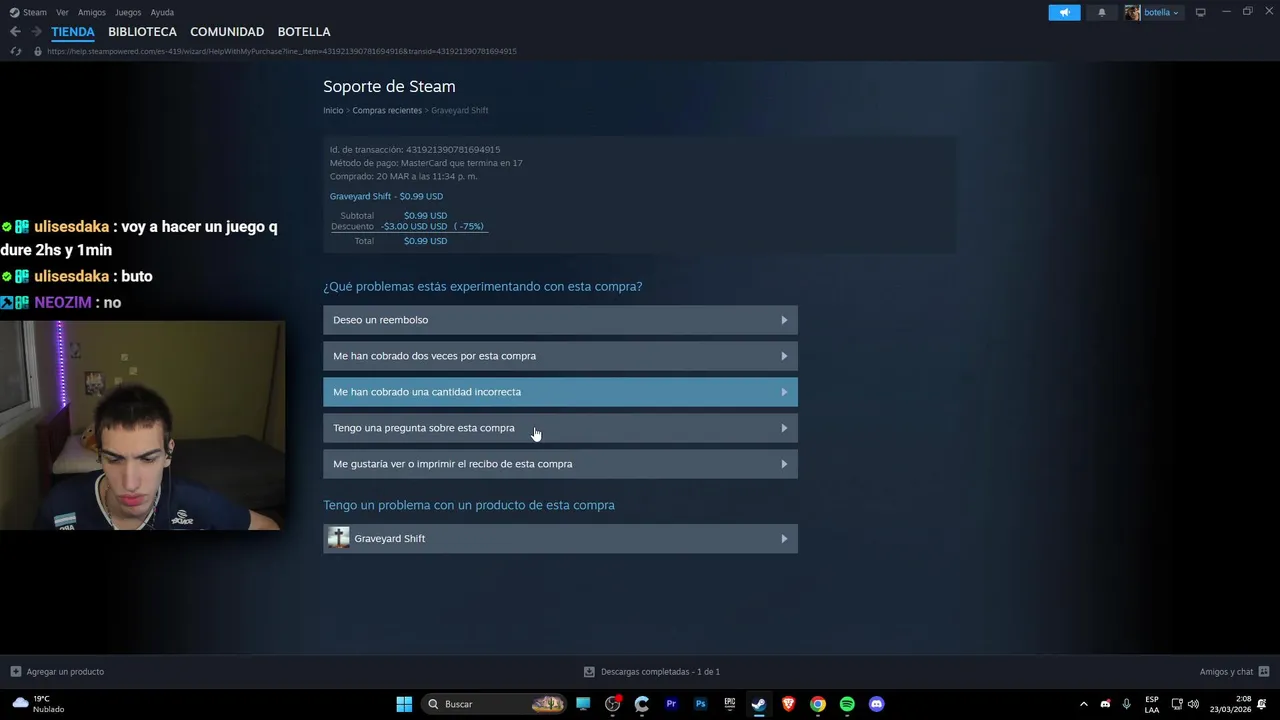Open the clock showing 2:08 23/03/2026
The image size is (1280, 720).
[x=1230, y=704]
